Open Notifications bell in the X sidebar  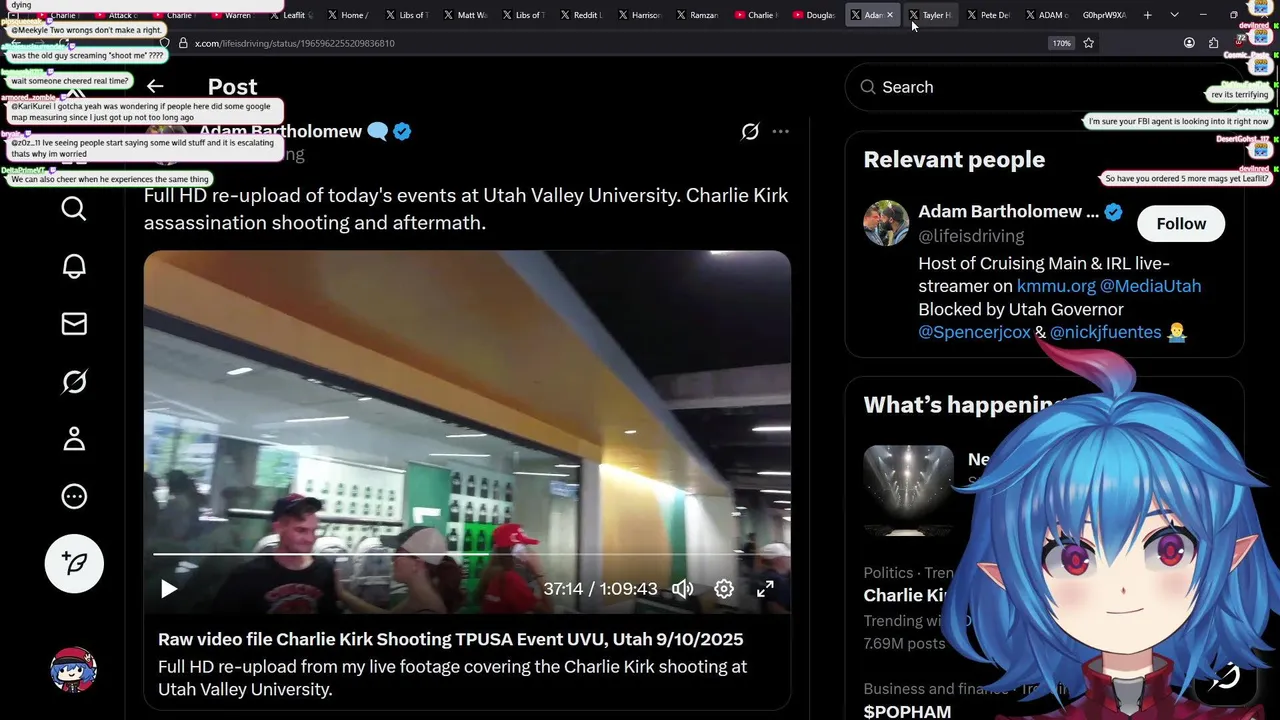(x=74, y=266)
